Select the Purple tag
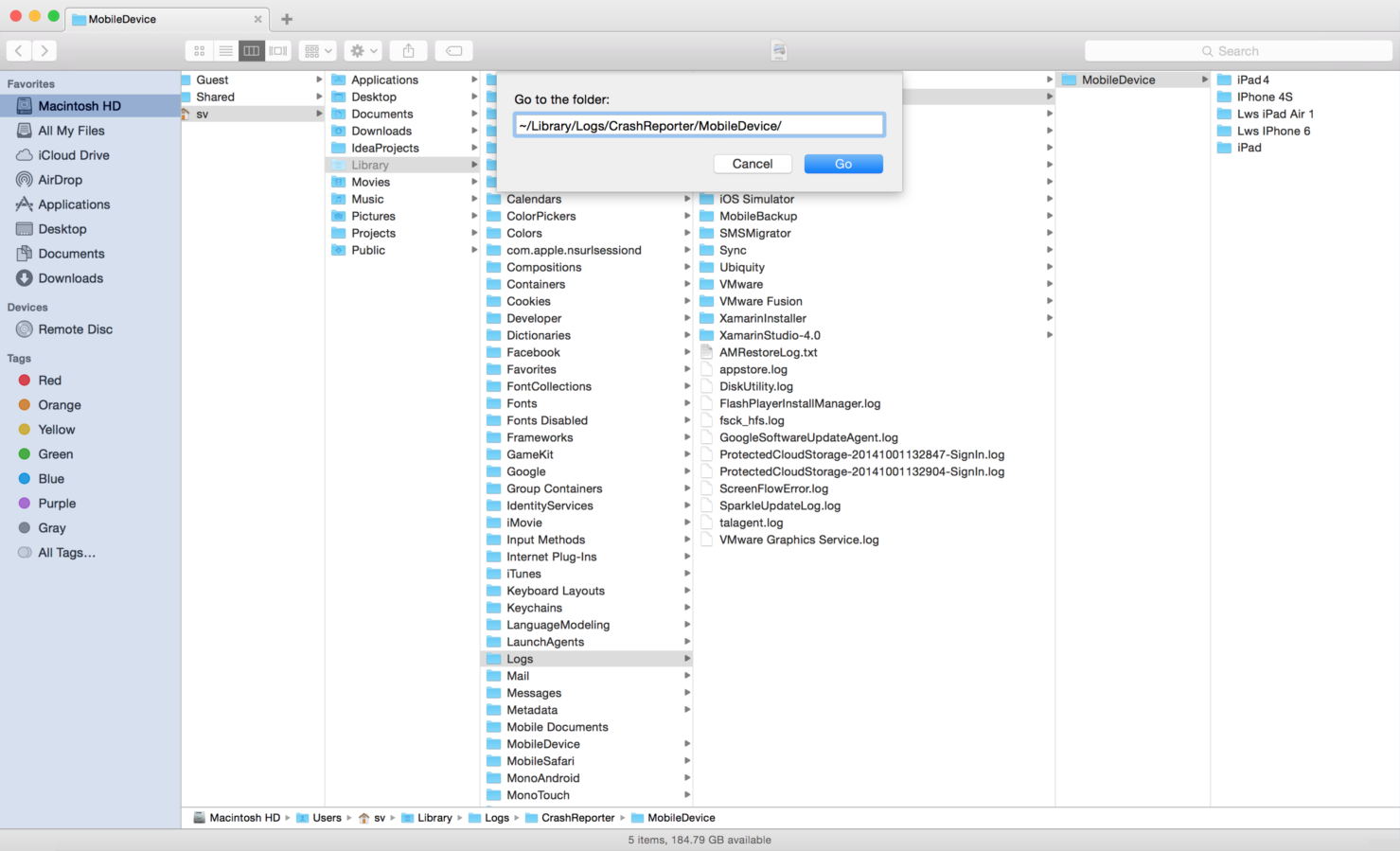Viewport: 1400px width, 851px height. [57, 504]
